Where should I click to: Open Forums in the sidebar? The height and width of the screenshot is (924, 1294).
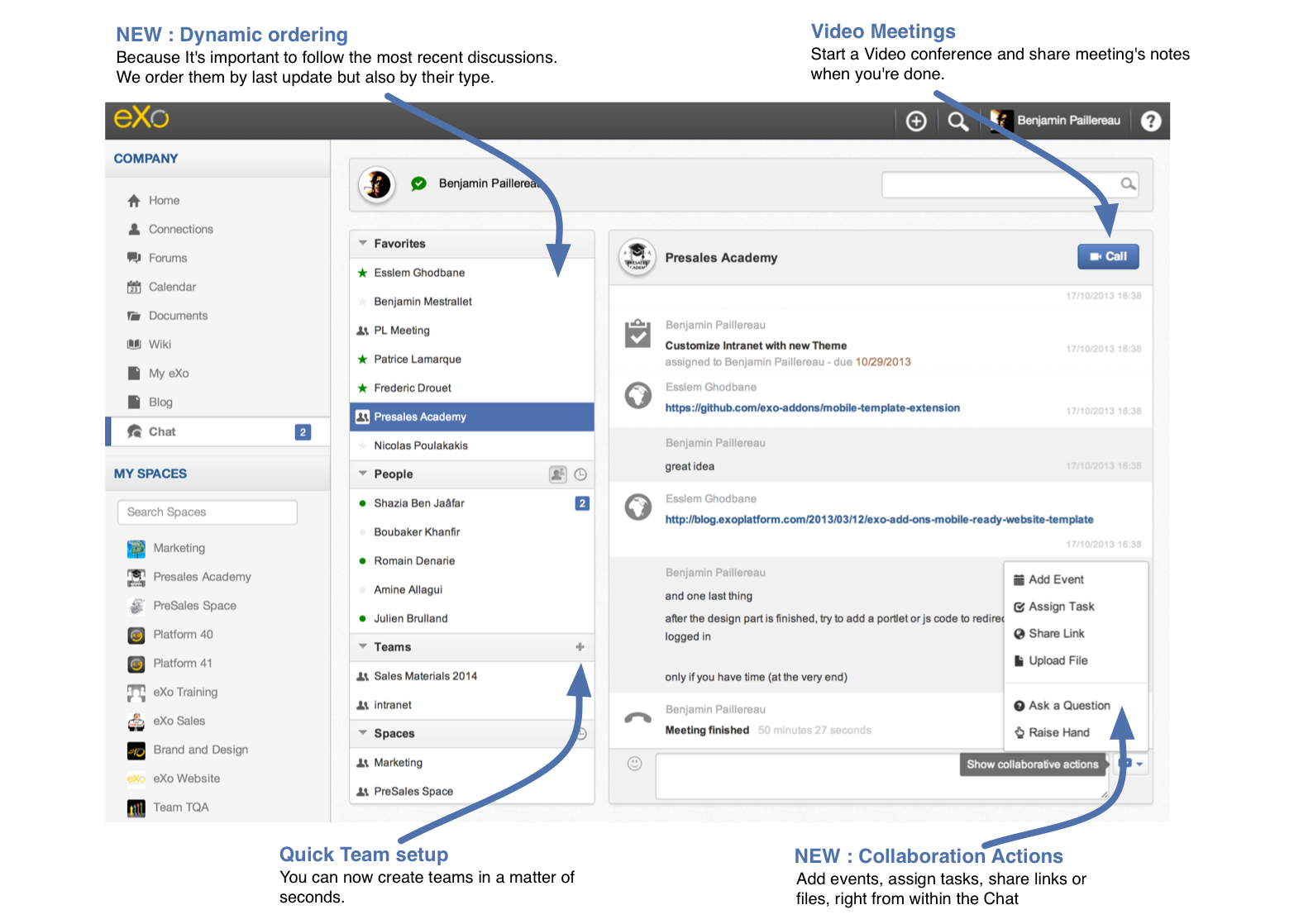click(168, 259)
